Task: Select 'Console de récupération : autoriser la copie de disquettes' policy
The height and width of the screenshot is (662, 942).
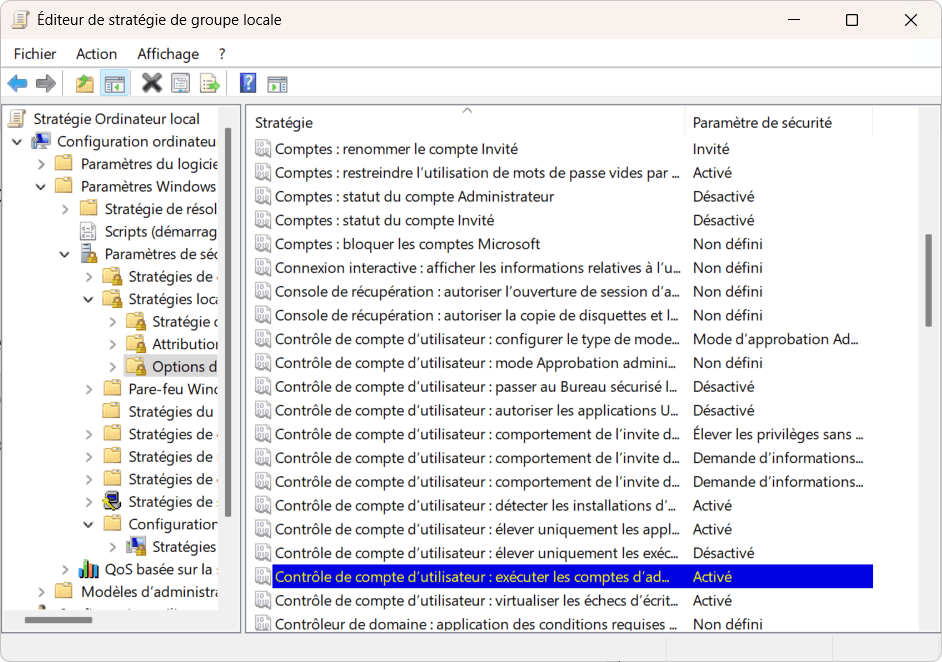Action: (476, 315)
